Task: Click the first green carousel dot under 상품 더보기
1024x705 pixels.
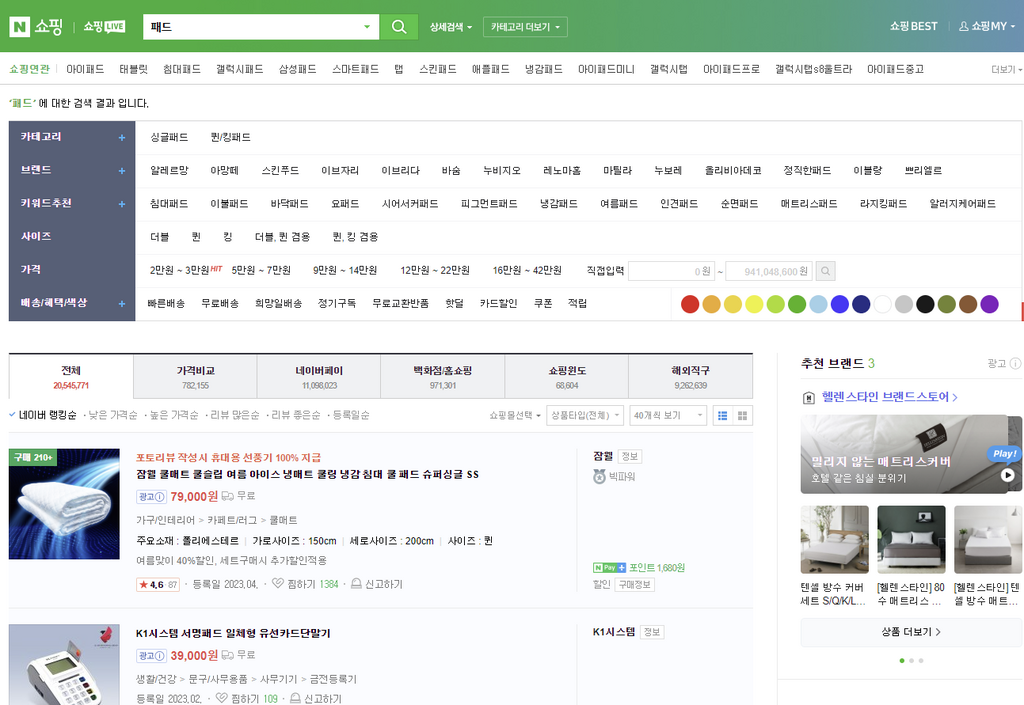Action: [902, 661]
